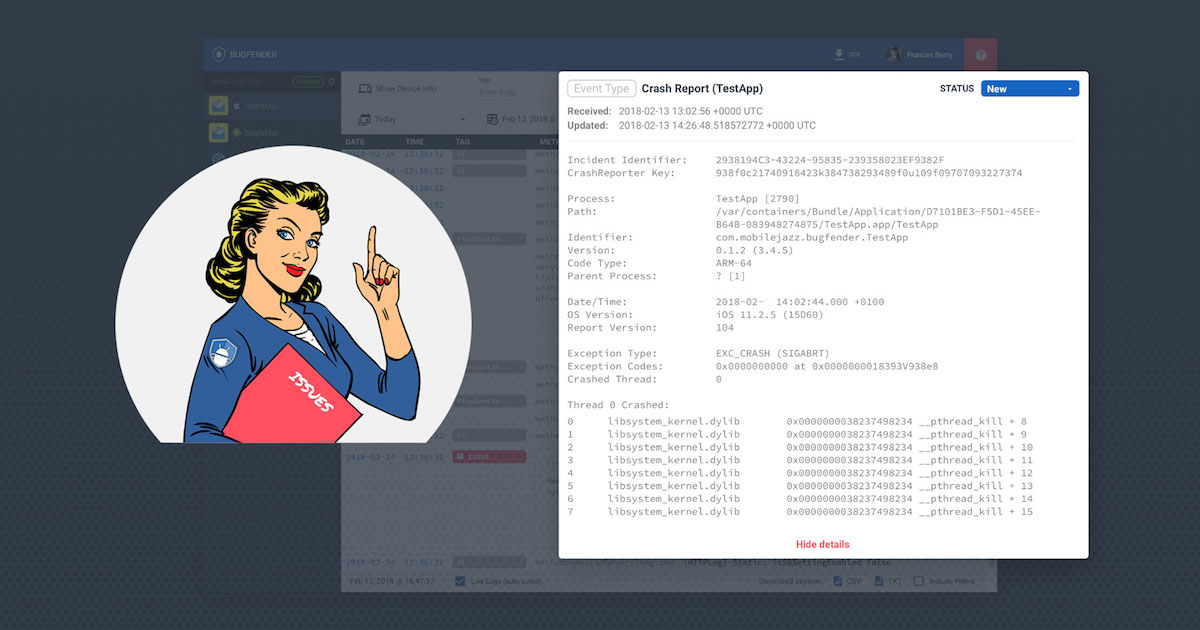Open the STATUS dropdown showing New
Image resolution: width=1200 pixels, height=630 pixels.
(1029, 89)
